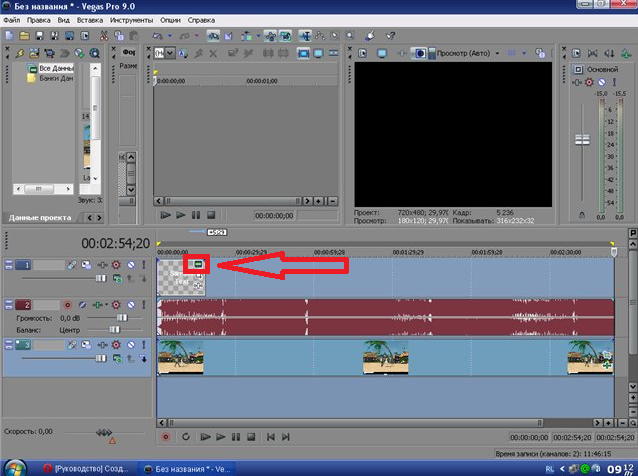Pause timeline playback
Image resolution: width=638 pixels, height=476 pixels.
(236, 437)
